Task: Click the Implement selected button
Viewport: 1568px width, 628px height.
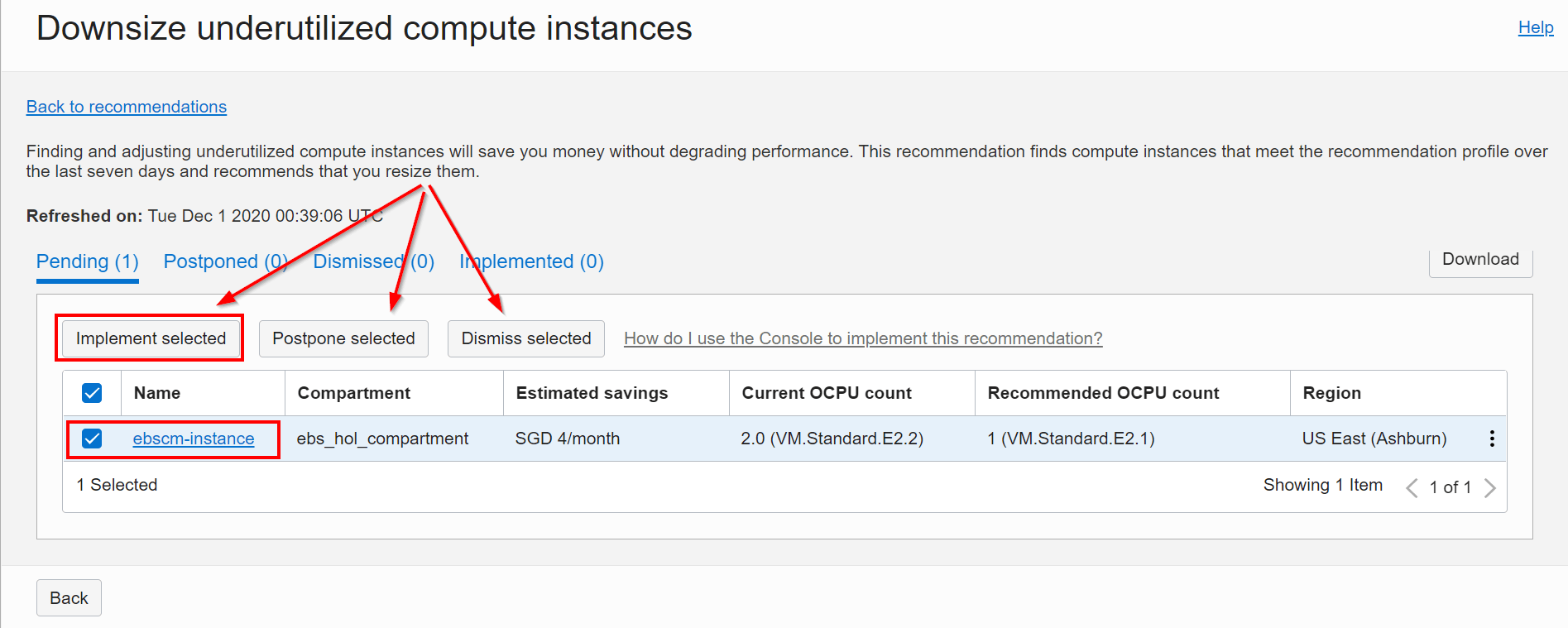Action: pos(150,338)
